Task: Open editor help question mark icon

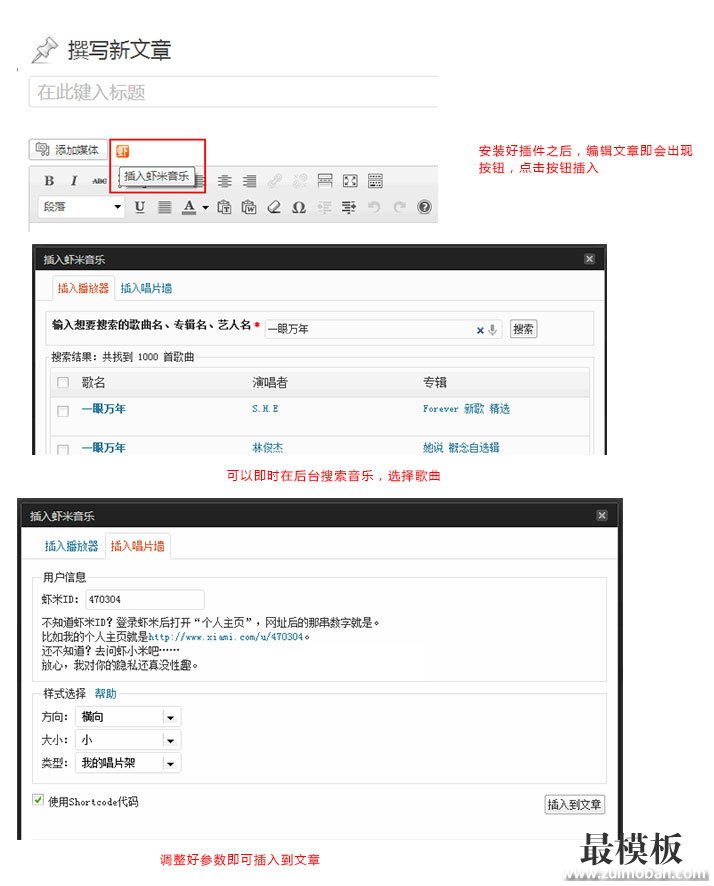Action: [424, 207]
